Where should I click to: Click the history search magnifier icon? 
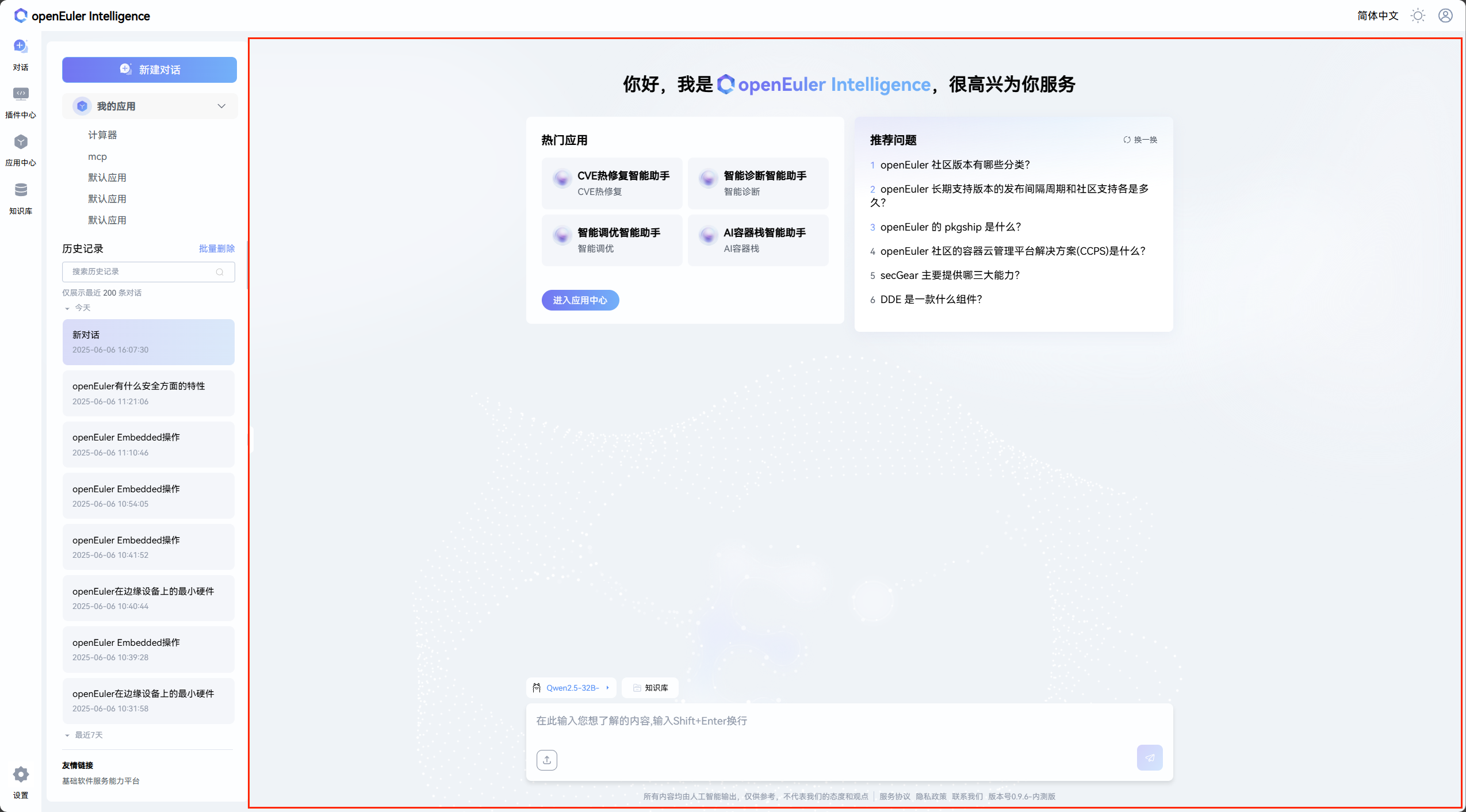[220, 272]
